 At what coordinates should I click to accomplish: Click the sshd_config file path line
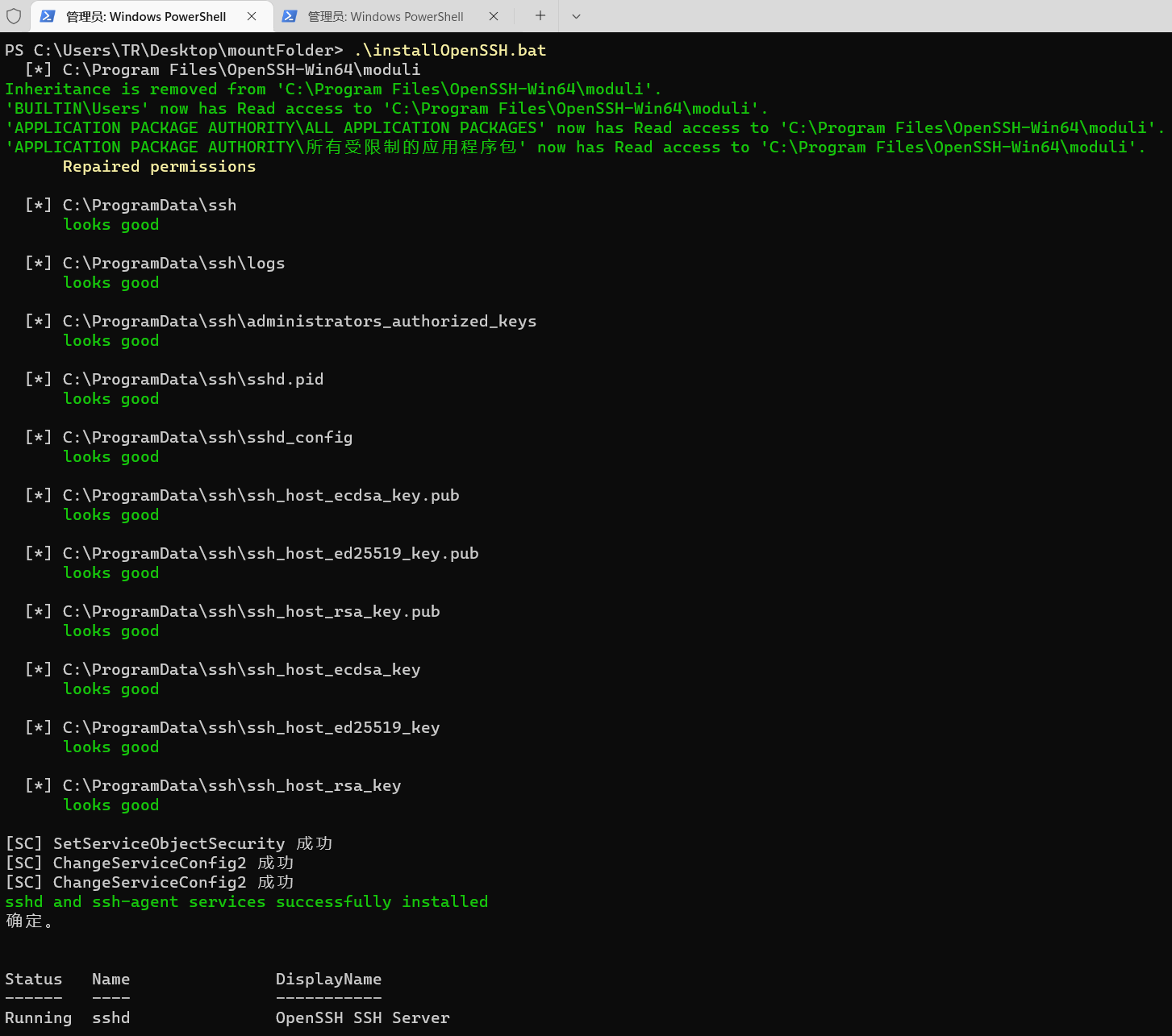tap(207, 437)
